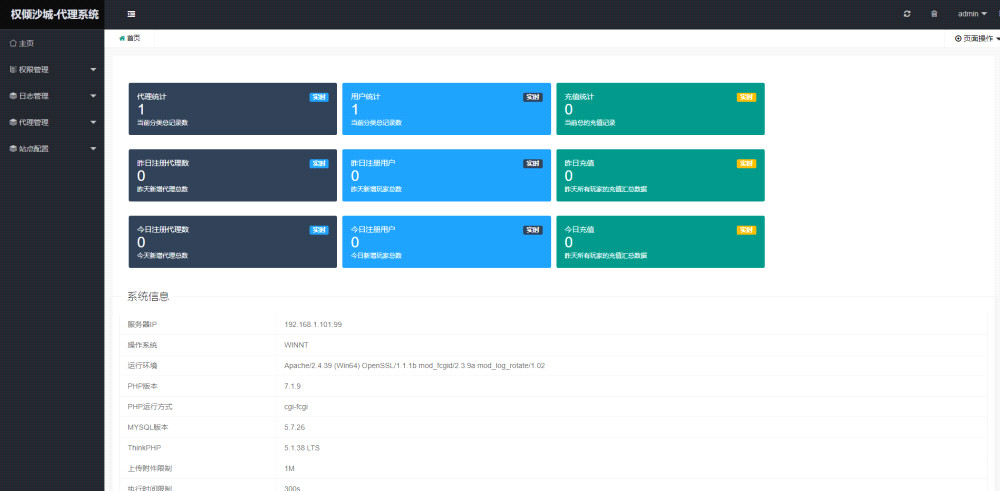
Task: Click the trash icon beside admin
Action: [934, 14]
